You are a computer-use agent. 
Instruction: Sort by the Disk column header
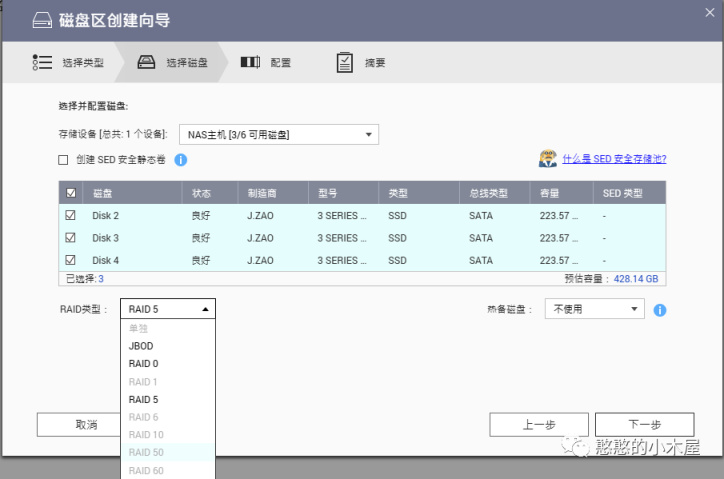pyautogui.click(x=132, y=193)
